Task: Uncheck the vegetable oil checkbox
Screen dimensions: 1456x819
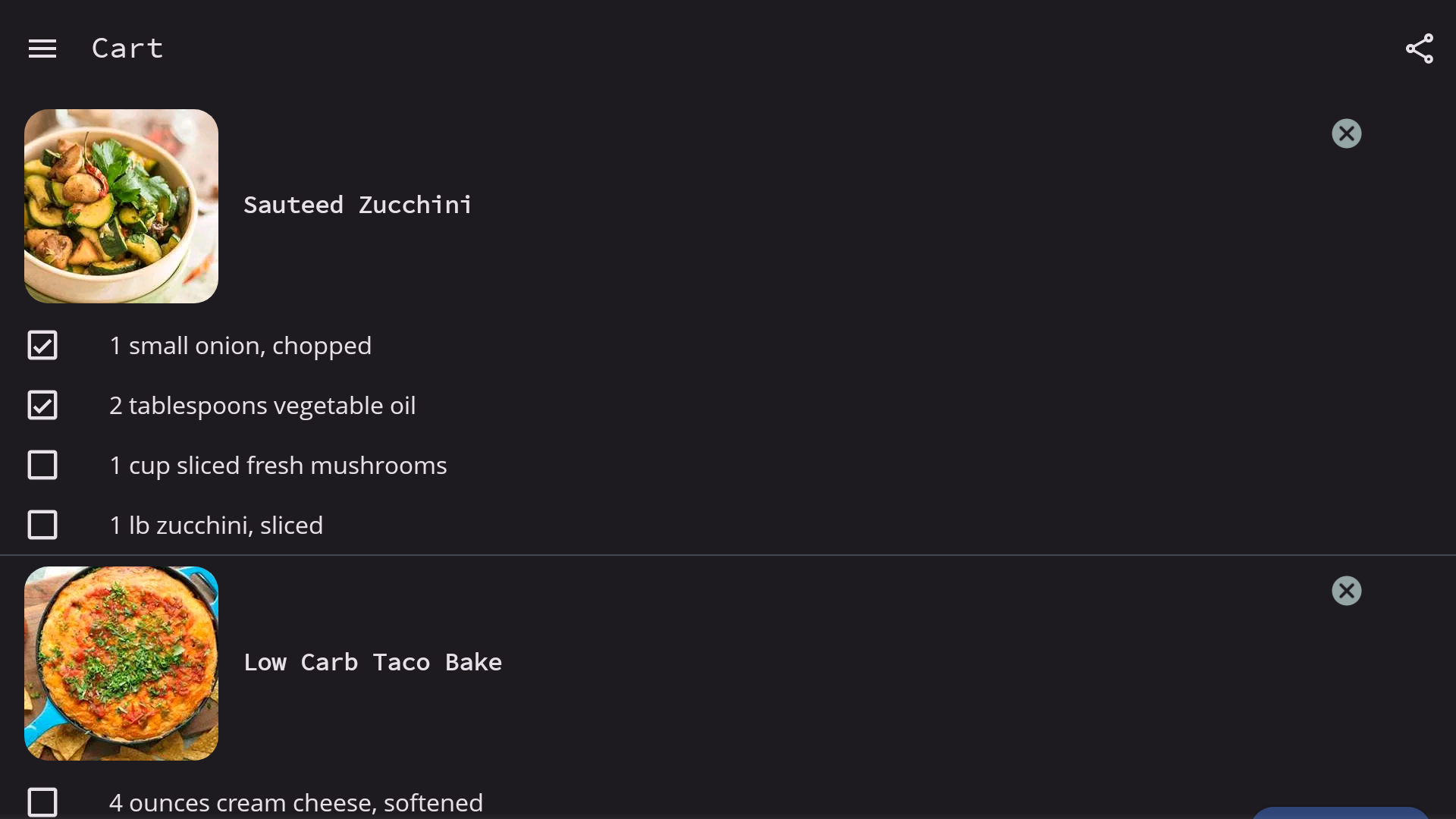Action: pos(42,406)
